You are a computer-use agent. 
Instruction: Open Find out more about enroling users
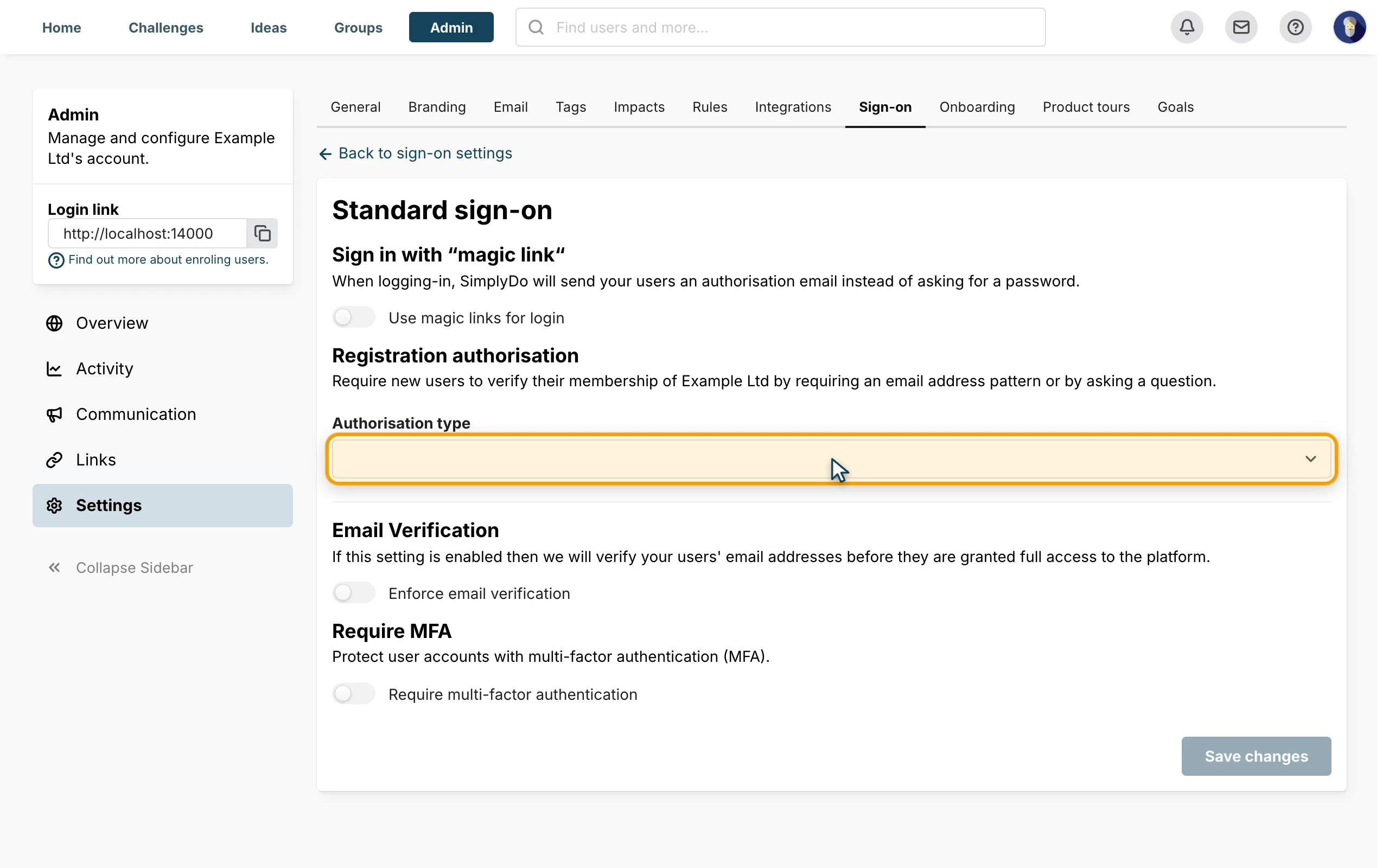[168, 259]
